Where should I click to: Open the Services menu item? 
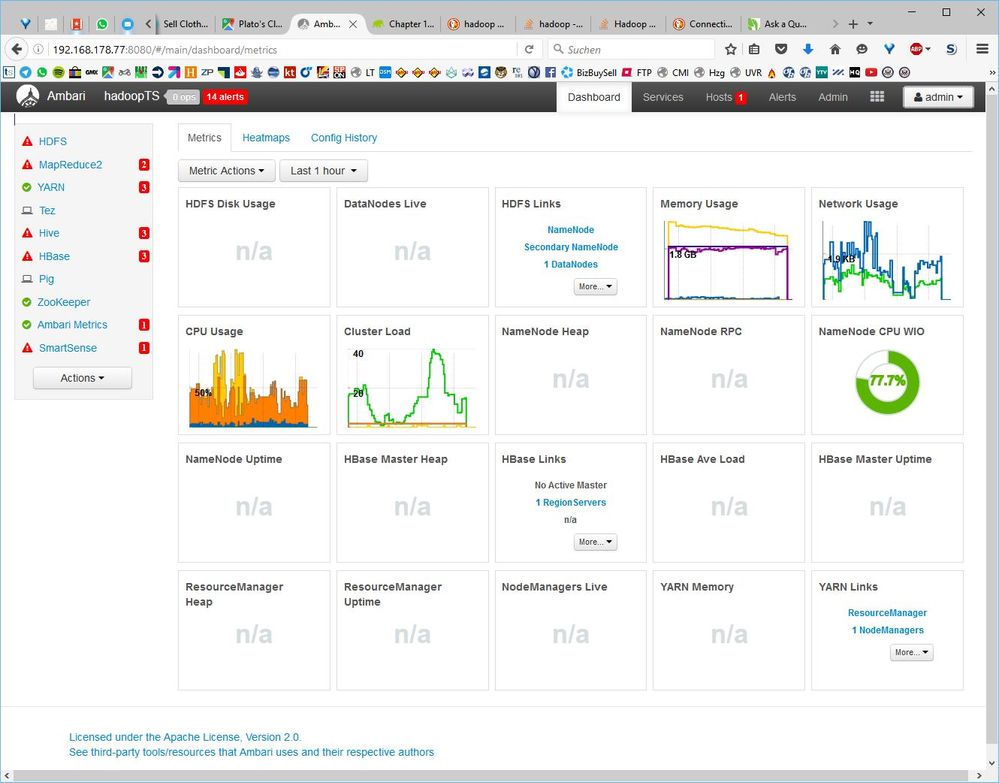pyautogui.click(x=663, y=97)
